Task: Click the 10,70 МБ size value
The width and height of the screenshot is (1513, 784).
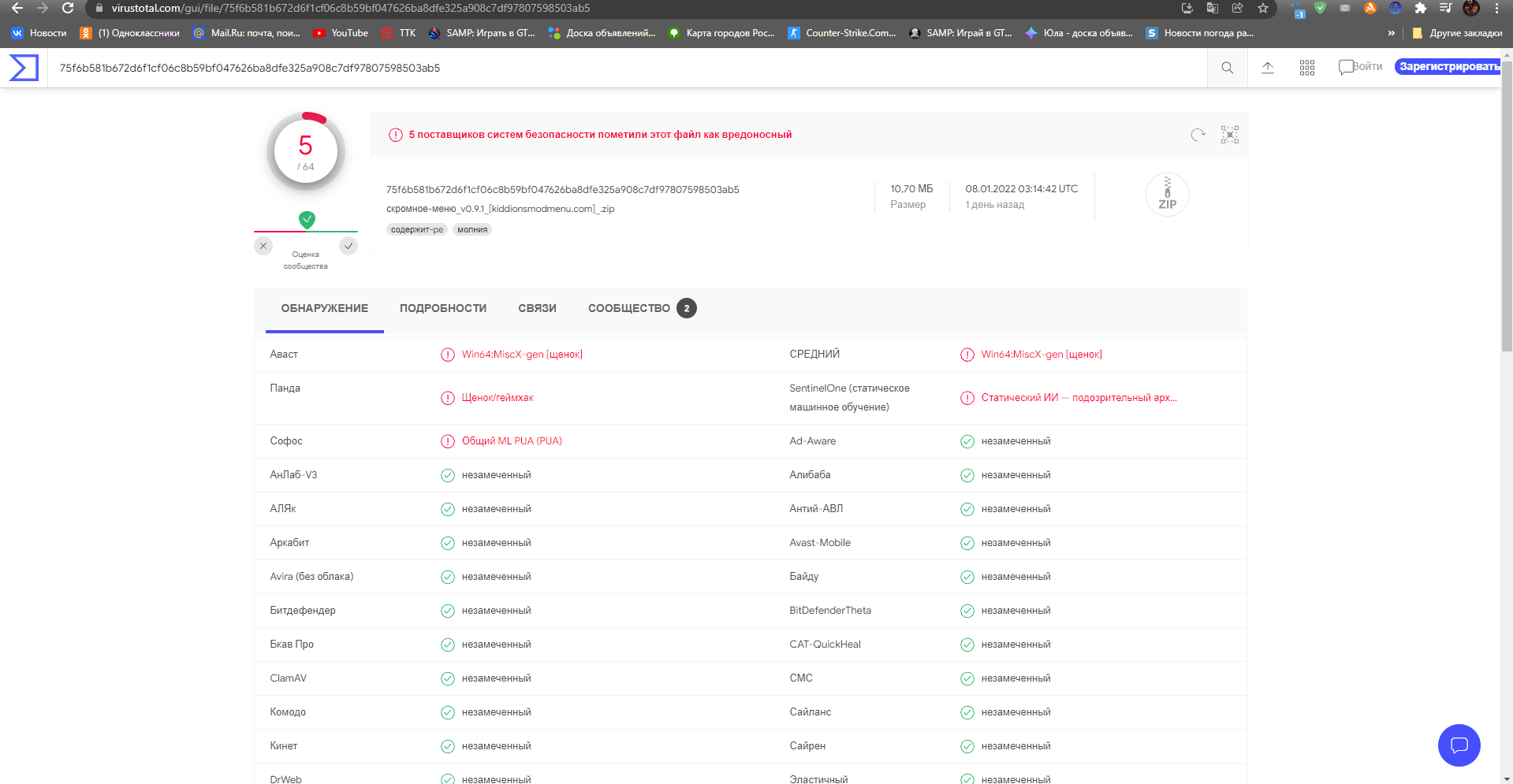Action: click(911, 189)
